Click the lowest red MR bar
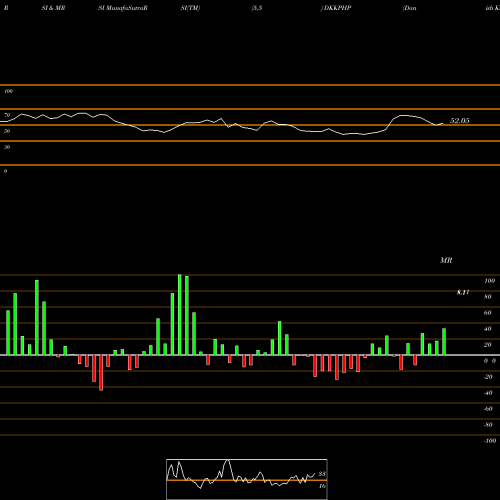The width and height of the screenshot is (500, 500). [101, 373]
